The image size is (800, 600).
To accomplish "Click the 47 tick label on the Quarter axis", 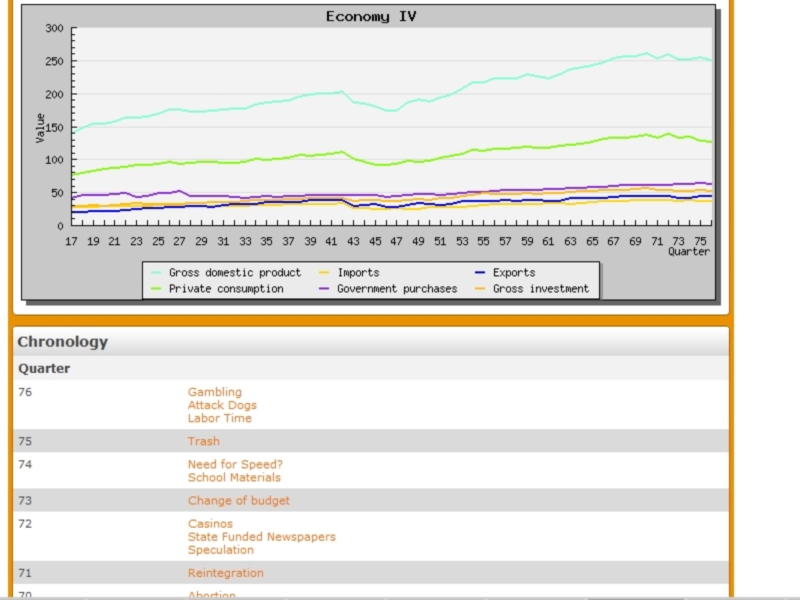I will 396,241.
